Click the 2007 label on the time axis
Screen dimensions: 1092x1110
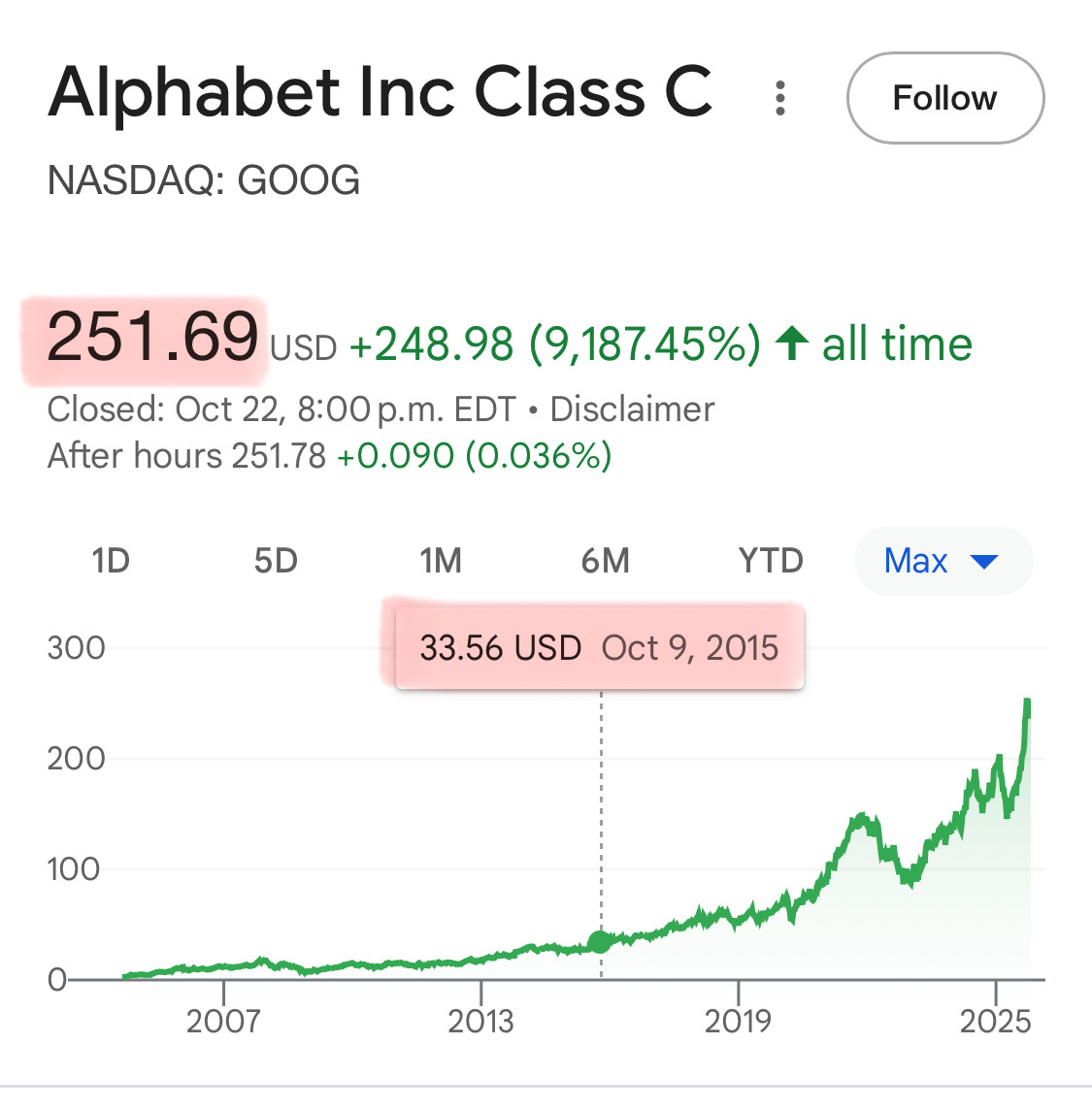point(223,1021)
